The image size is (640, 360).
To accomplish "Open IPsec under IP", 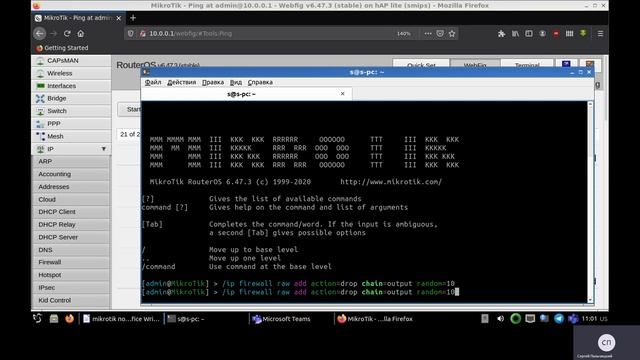I will [x=71, y=287].
